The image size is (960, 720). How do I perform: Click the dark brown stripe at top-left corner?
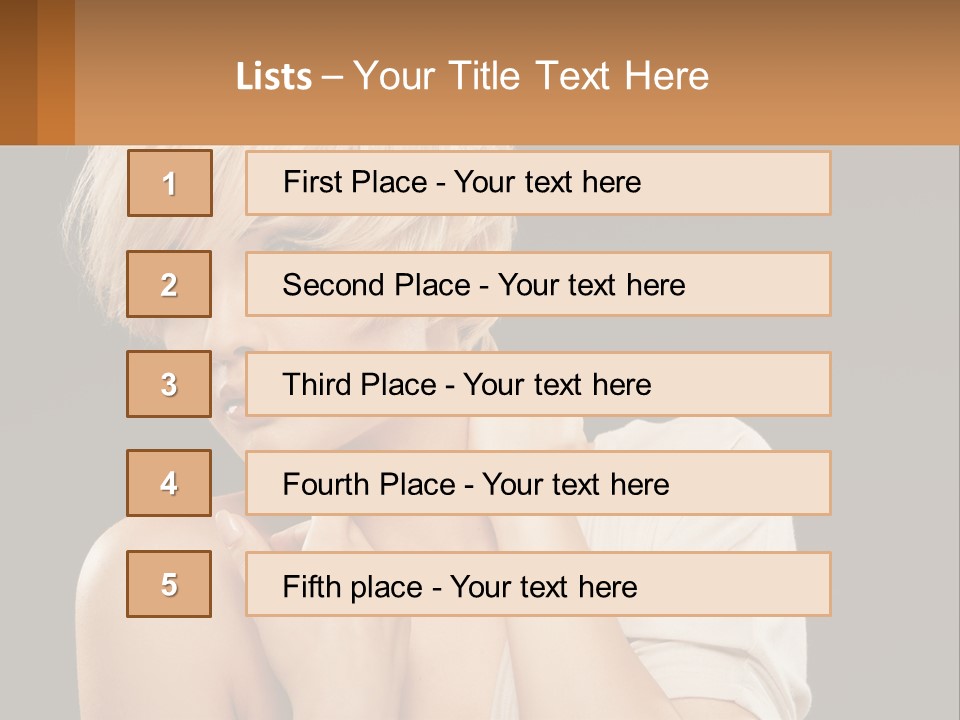(x=18, y=72)
